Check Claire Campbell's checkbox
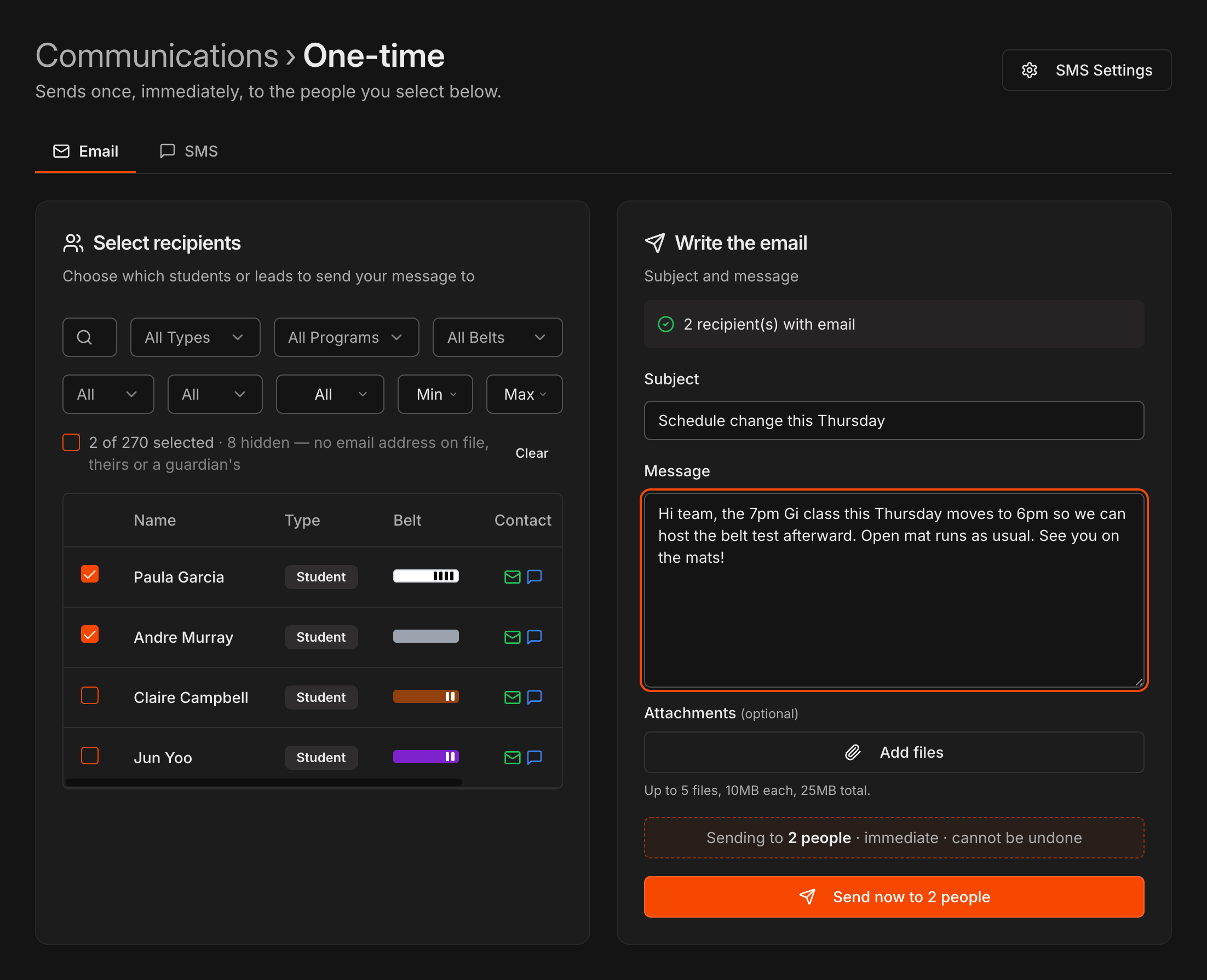Image resolution: width=1207 pixels, height=980 pixels. (x=90, y=695)
